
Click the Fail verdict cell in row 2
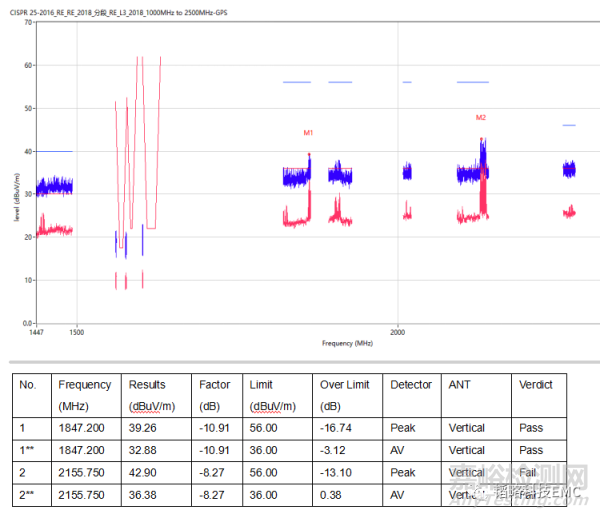click(530, 472)
